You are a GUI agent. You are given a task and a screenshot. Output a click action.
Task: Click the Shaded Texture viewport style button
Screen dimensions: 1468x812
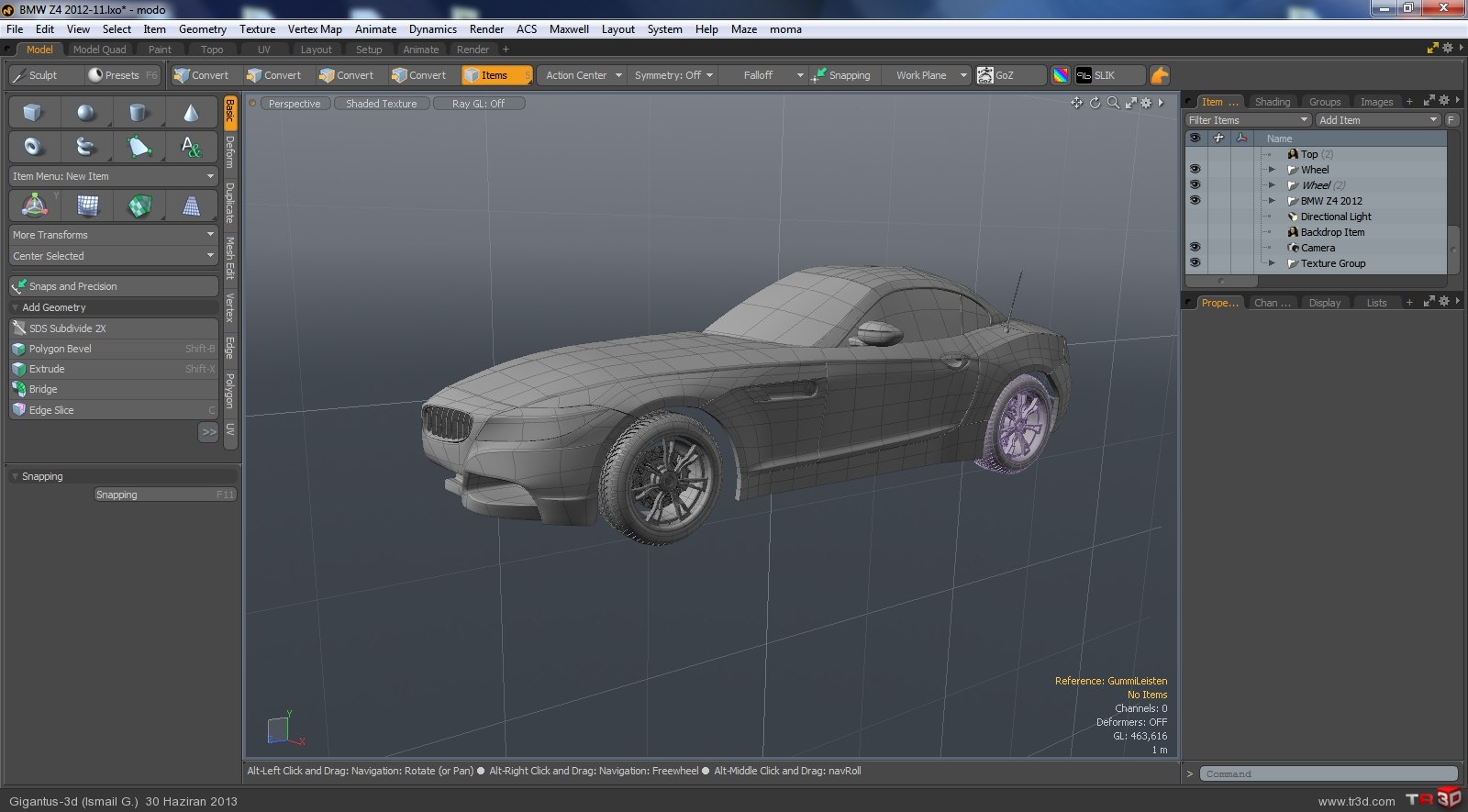click(x=381, y=104)
